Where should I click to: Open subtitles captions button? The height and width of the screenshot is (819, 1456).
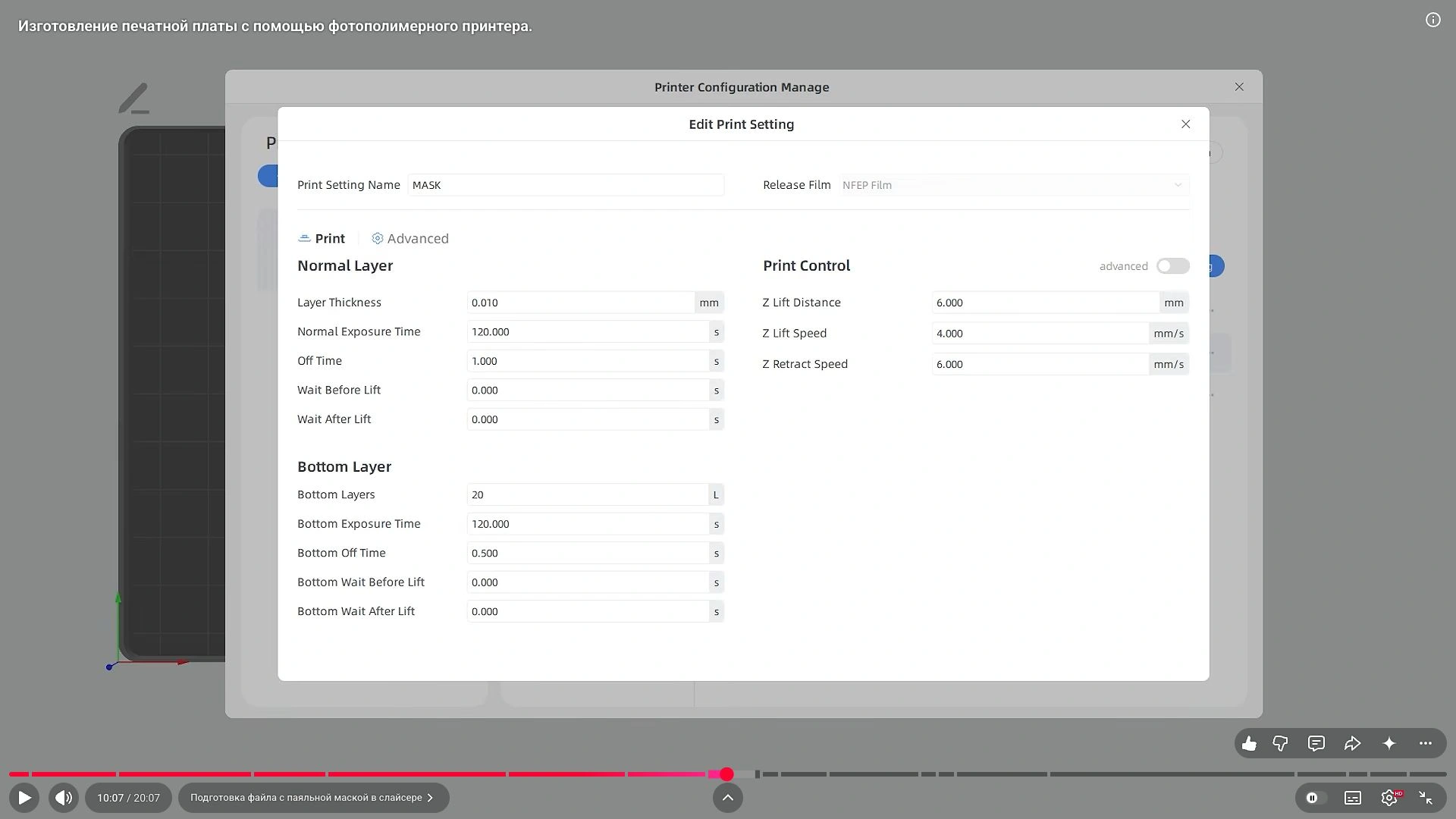click(x=1353, y=798)
